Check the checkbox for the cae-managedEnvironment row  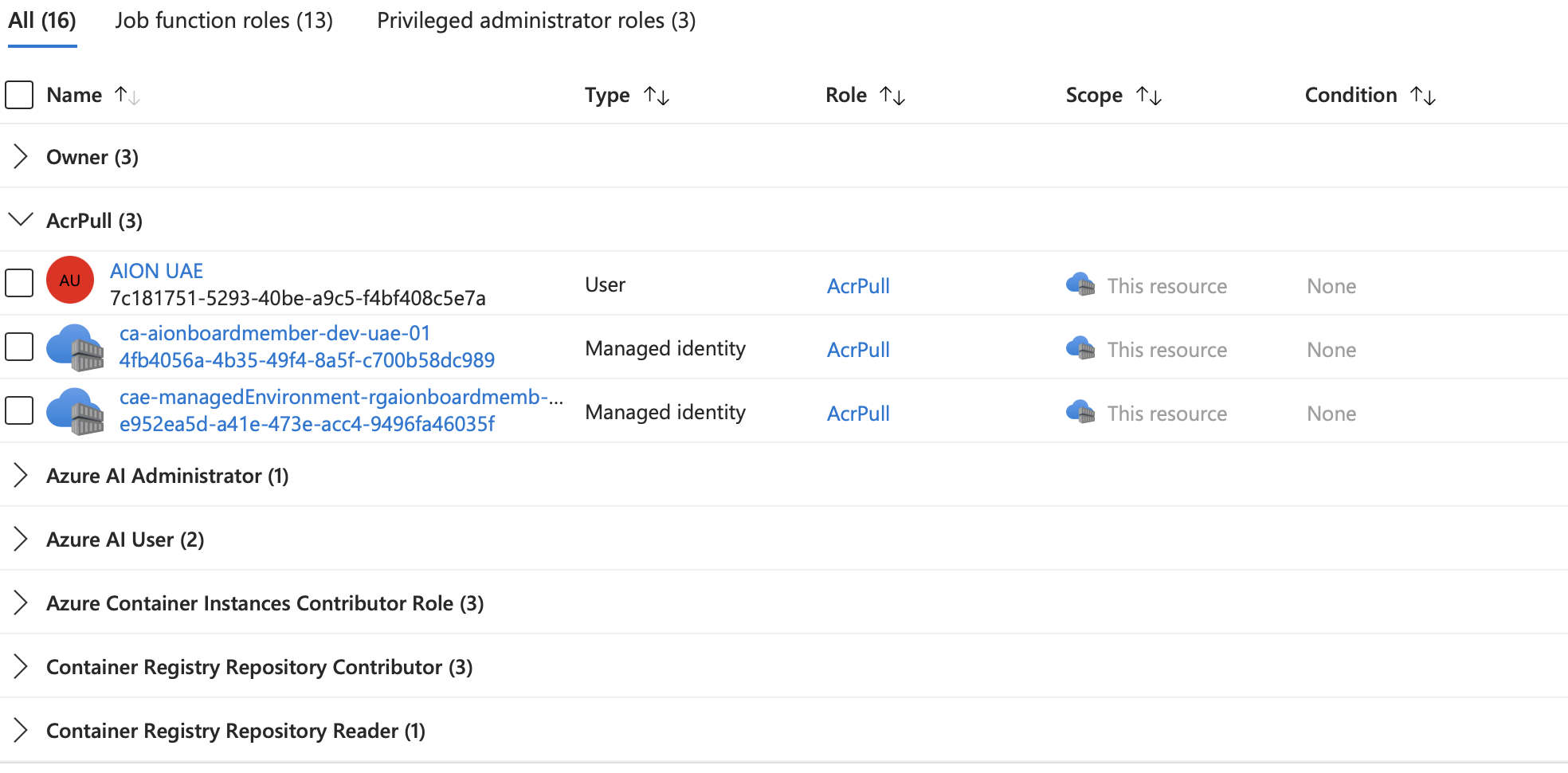(18, 410)
